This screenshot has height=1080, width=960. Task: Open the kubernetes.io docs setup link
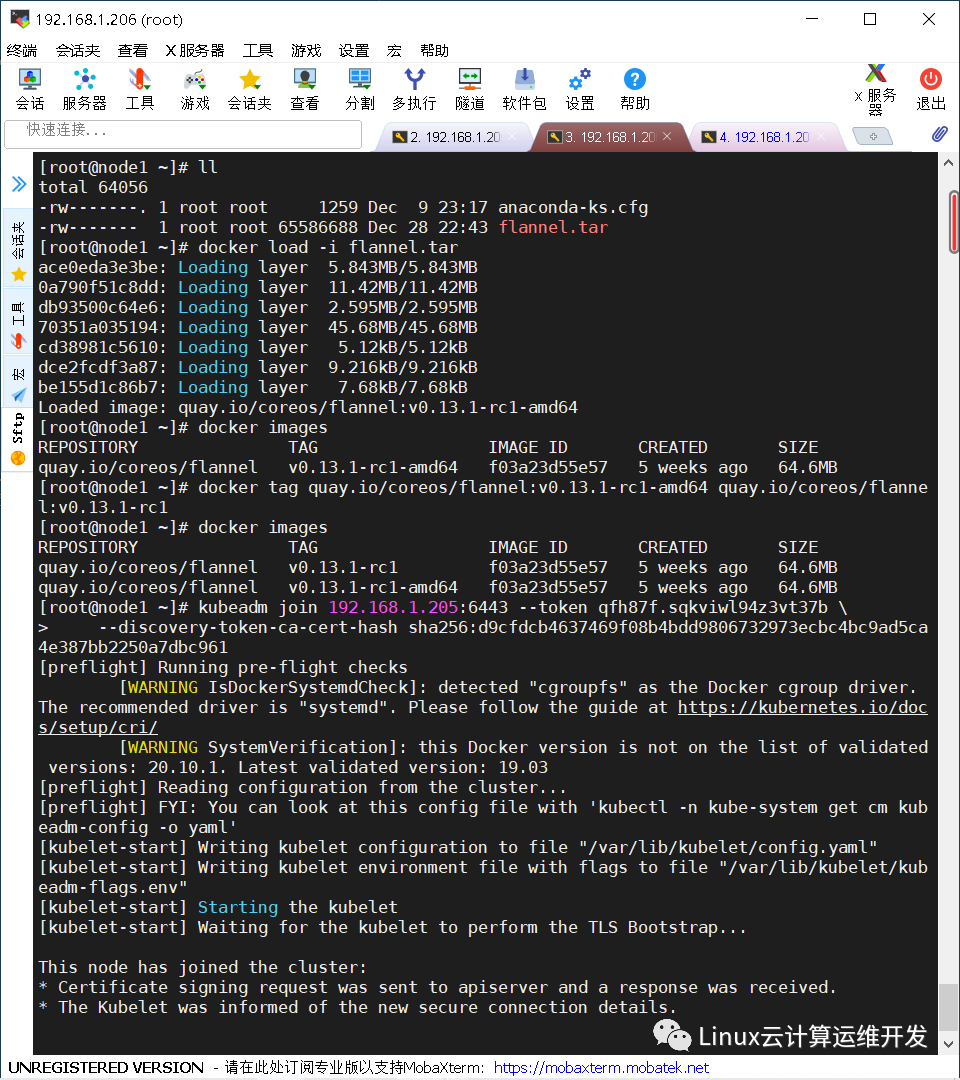[x=802, y=707]
